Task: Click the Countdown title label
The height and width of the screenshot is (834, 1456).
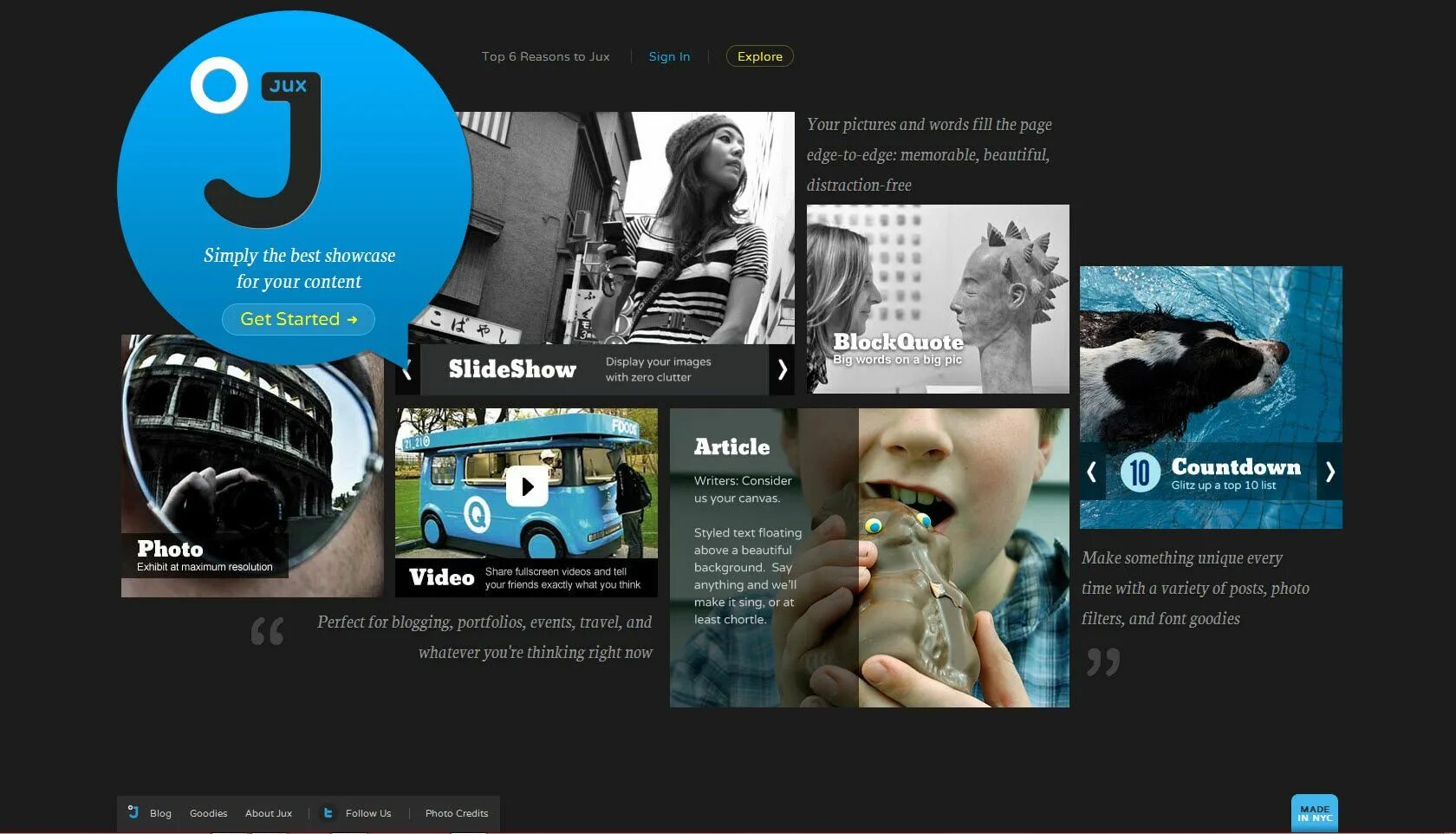Action: [1236, 466]
